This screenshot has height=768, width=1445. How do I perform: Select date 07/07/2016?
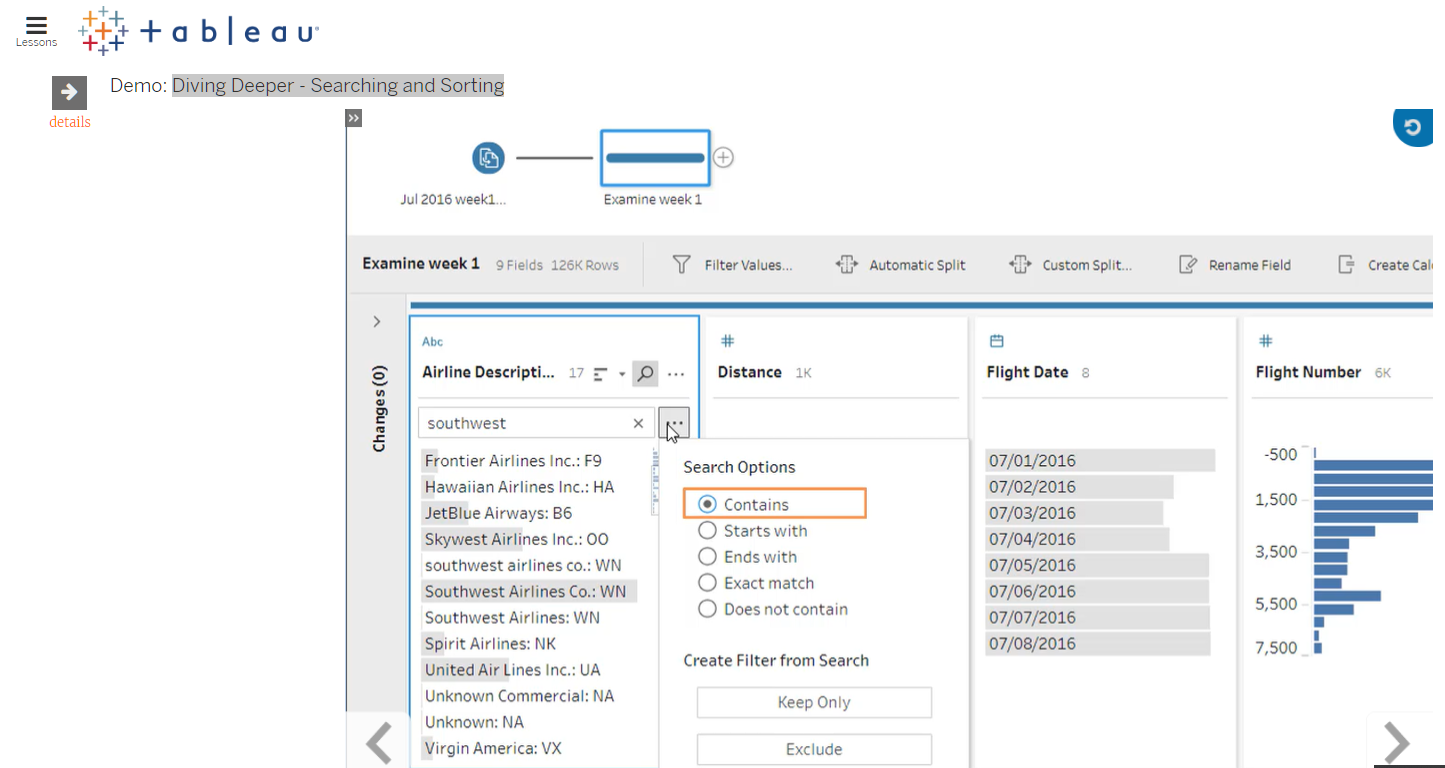pos(1097,617)
